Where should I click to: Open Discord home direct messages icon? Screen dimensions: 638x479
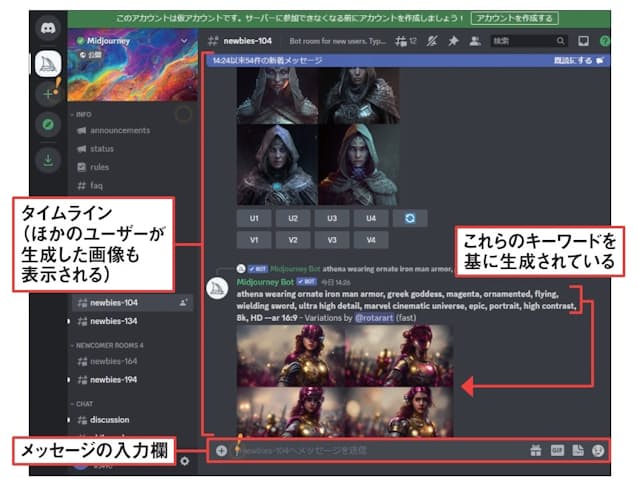click(x=48, y=28)
